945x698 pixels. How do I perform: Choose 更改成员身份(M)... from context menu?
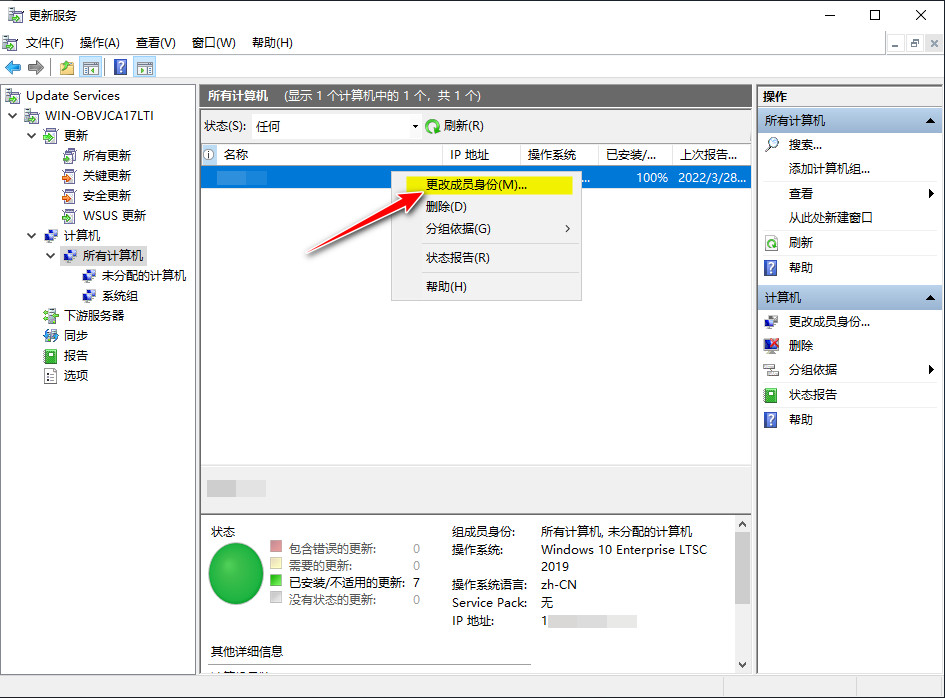pos(488,185)
